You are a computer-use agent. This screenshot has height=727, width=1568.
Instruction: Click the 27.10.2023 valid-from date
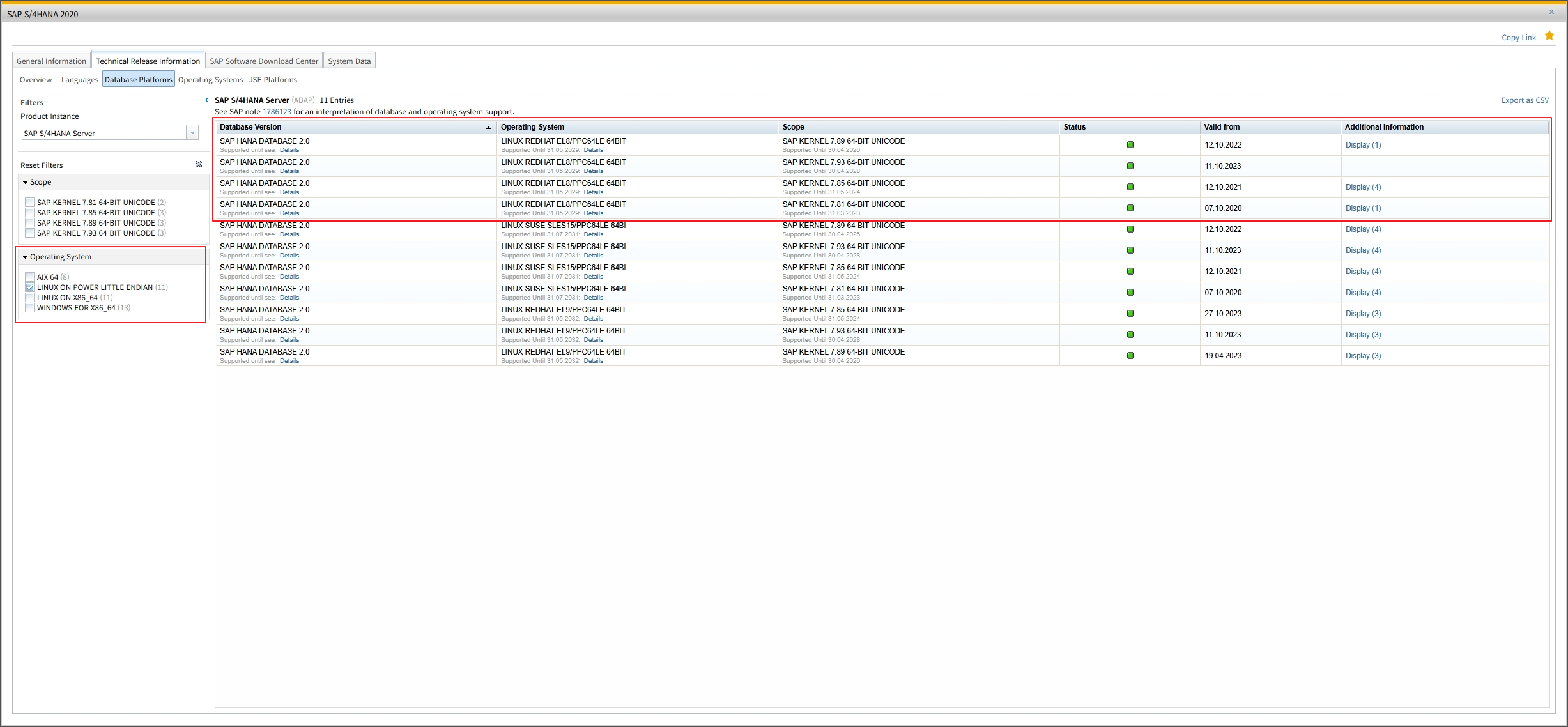click(1223, 314)
